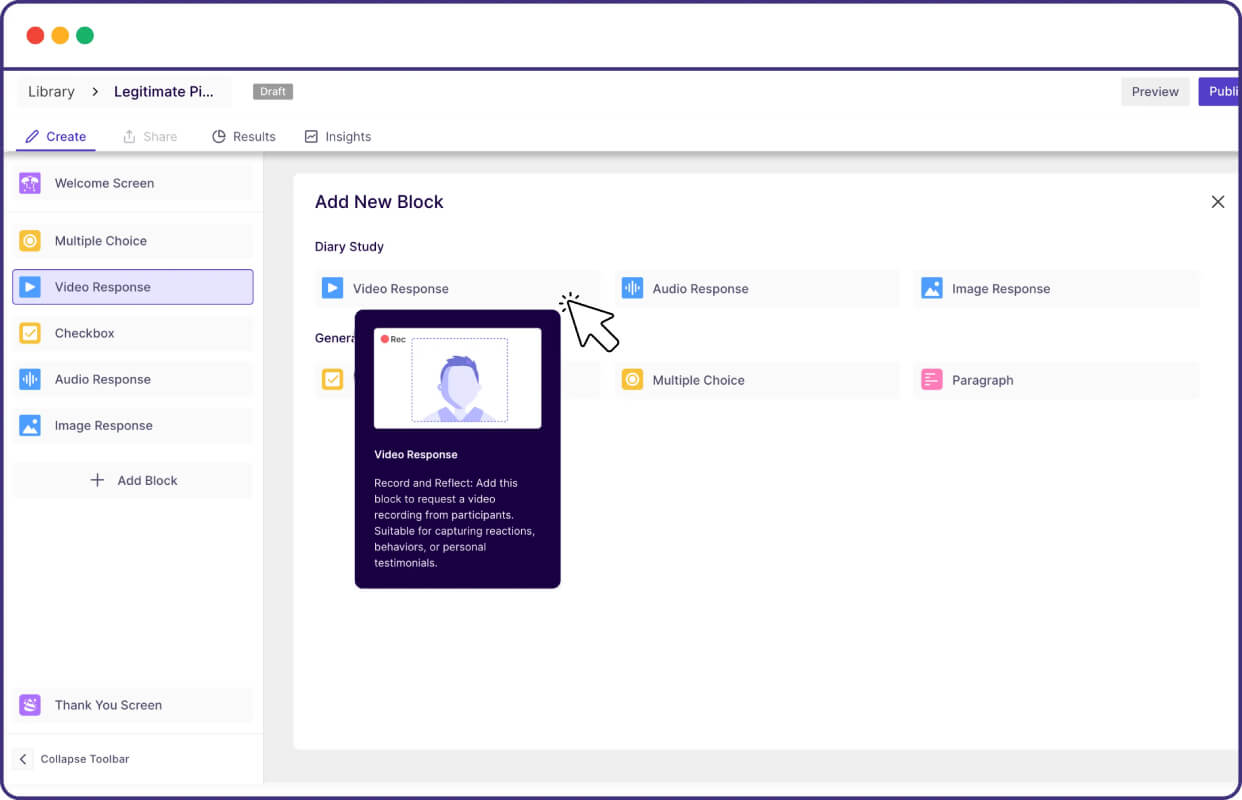Select Image Response block in sidebar
This screenshot has width=1242, height=800.
click(x=133, y=425)
